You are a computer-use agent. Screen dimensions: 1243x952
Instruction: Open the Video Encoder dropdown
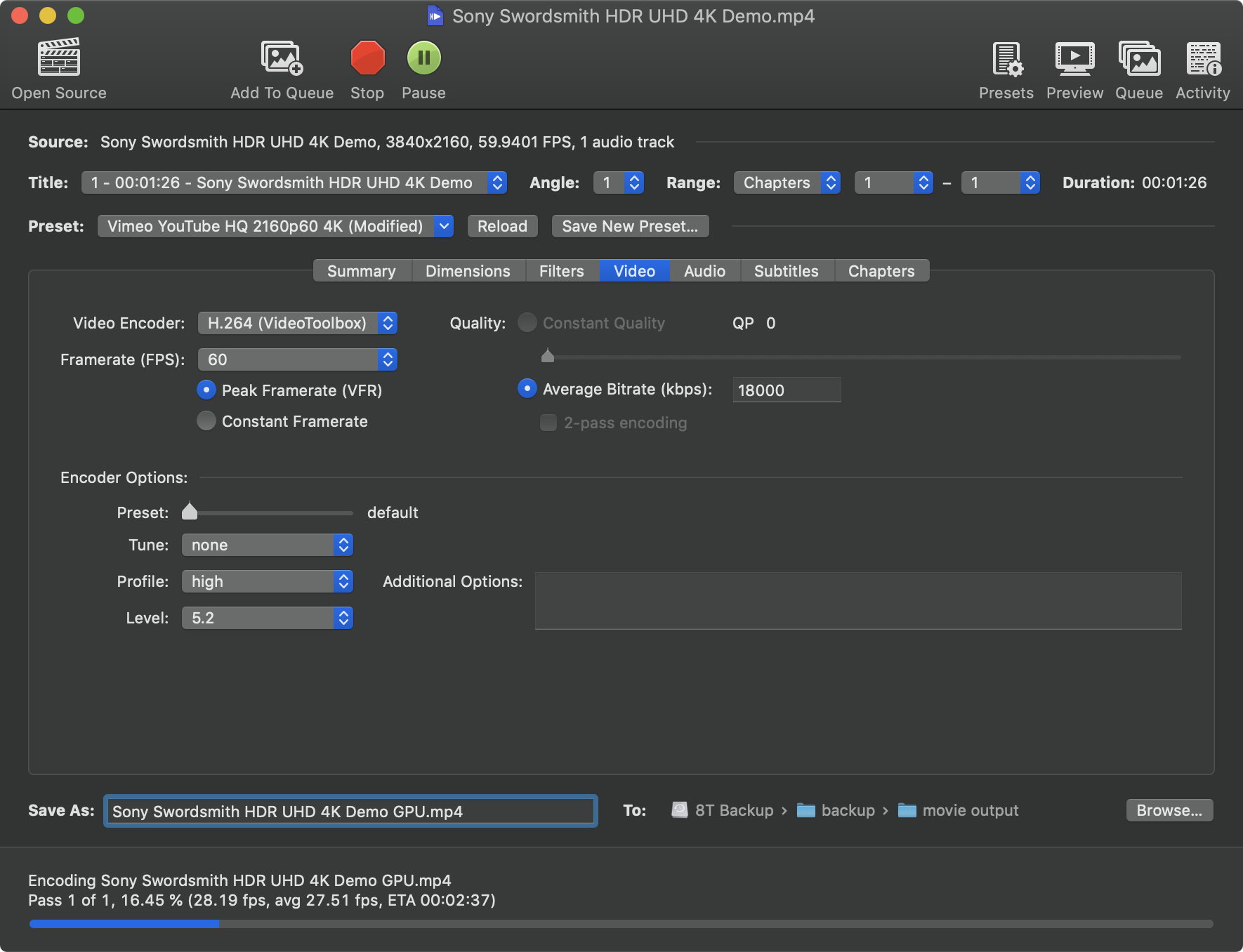[x=298, y=323]
